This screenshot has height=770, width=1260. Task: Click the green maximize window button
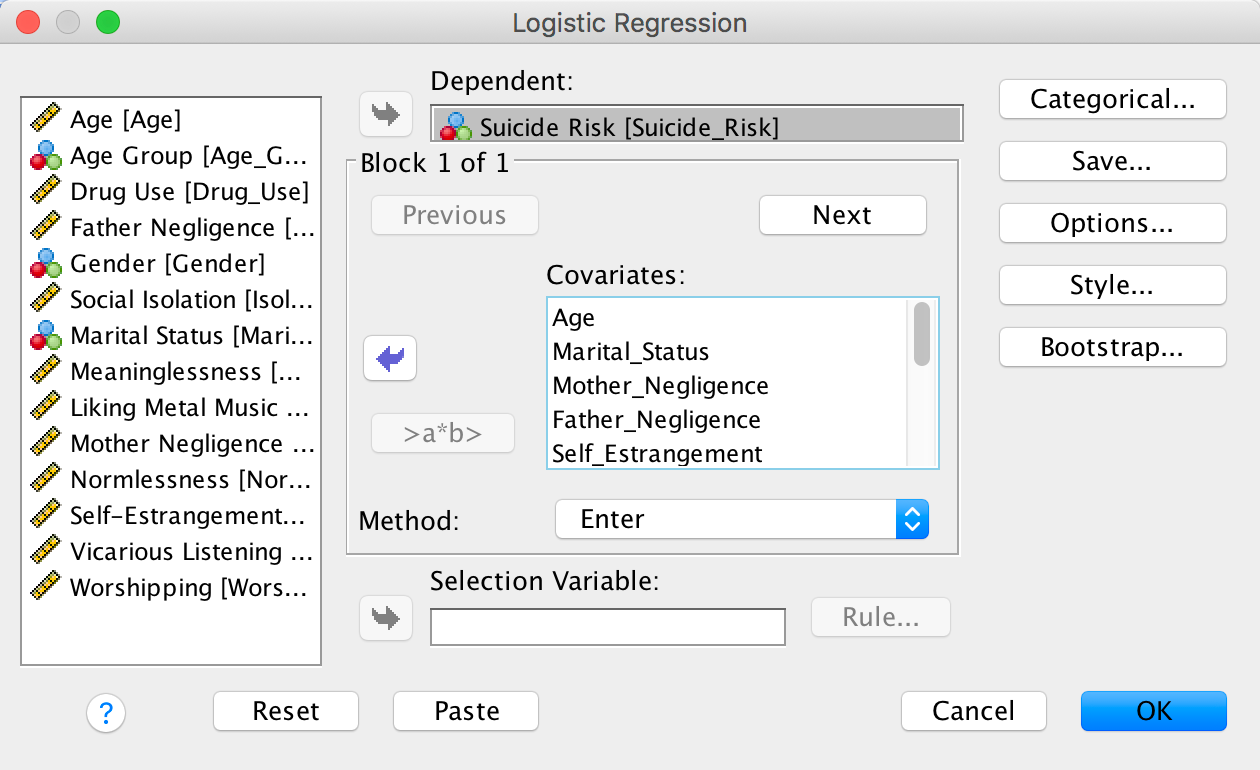click(107, 22)
